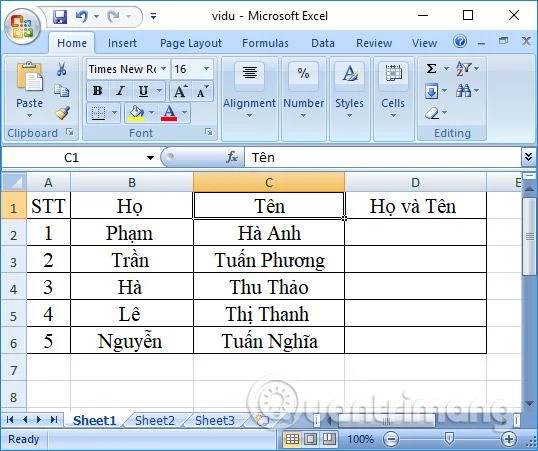Screen dimensions: 538x451
Task: Expand font color palette arrow
Action: coord(184,113)
